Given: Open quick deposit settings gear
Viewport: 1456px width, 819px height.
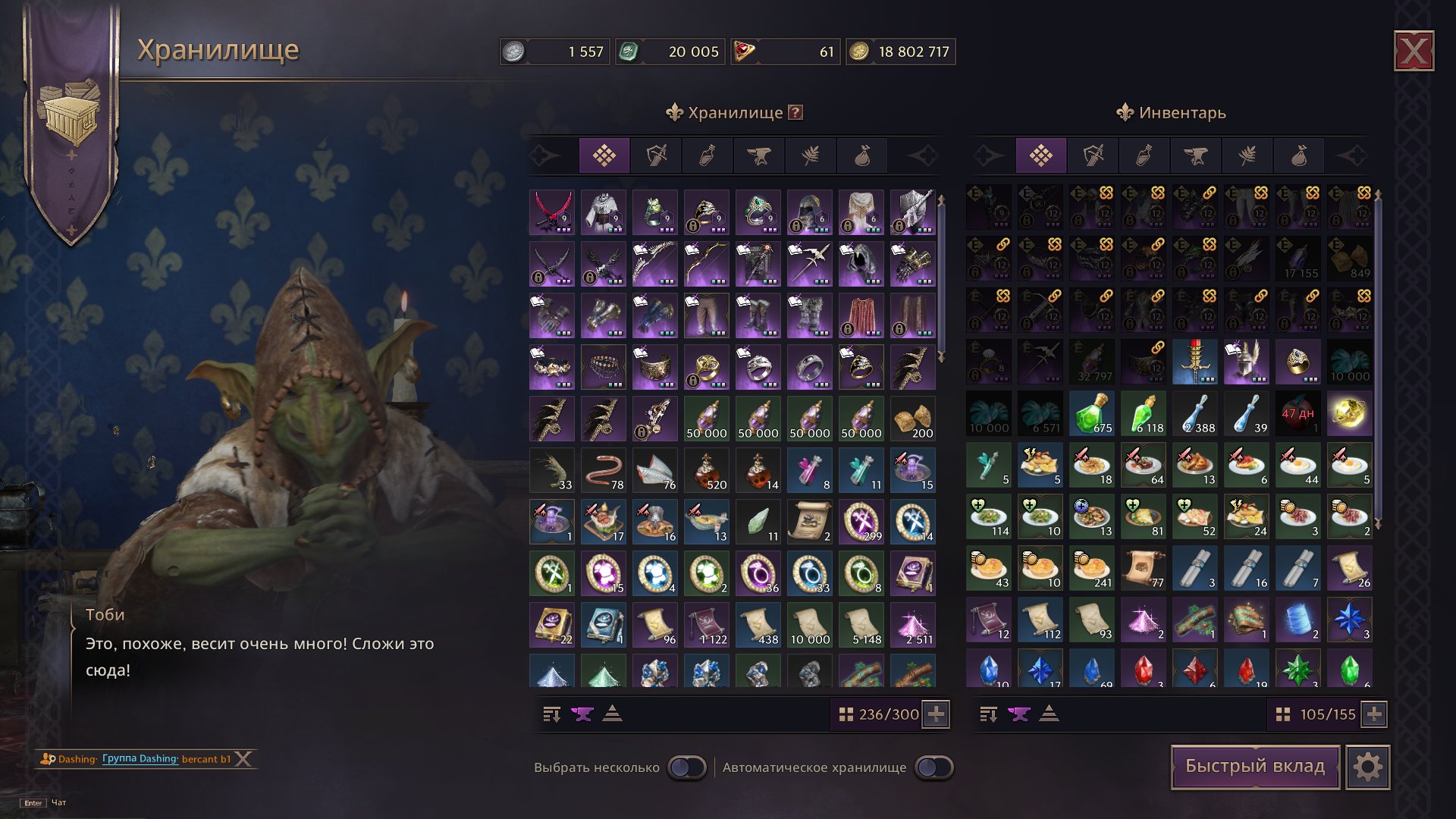Looking at the screenshot, I should pos(1368,767).
